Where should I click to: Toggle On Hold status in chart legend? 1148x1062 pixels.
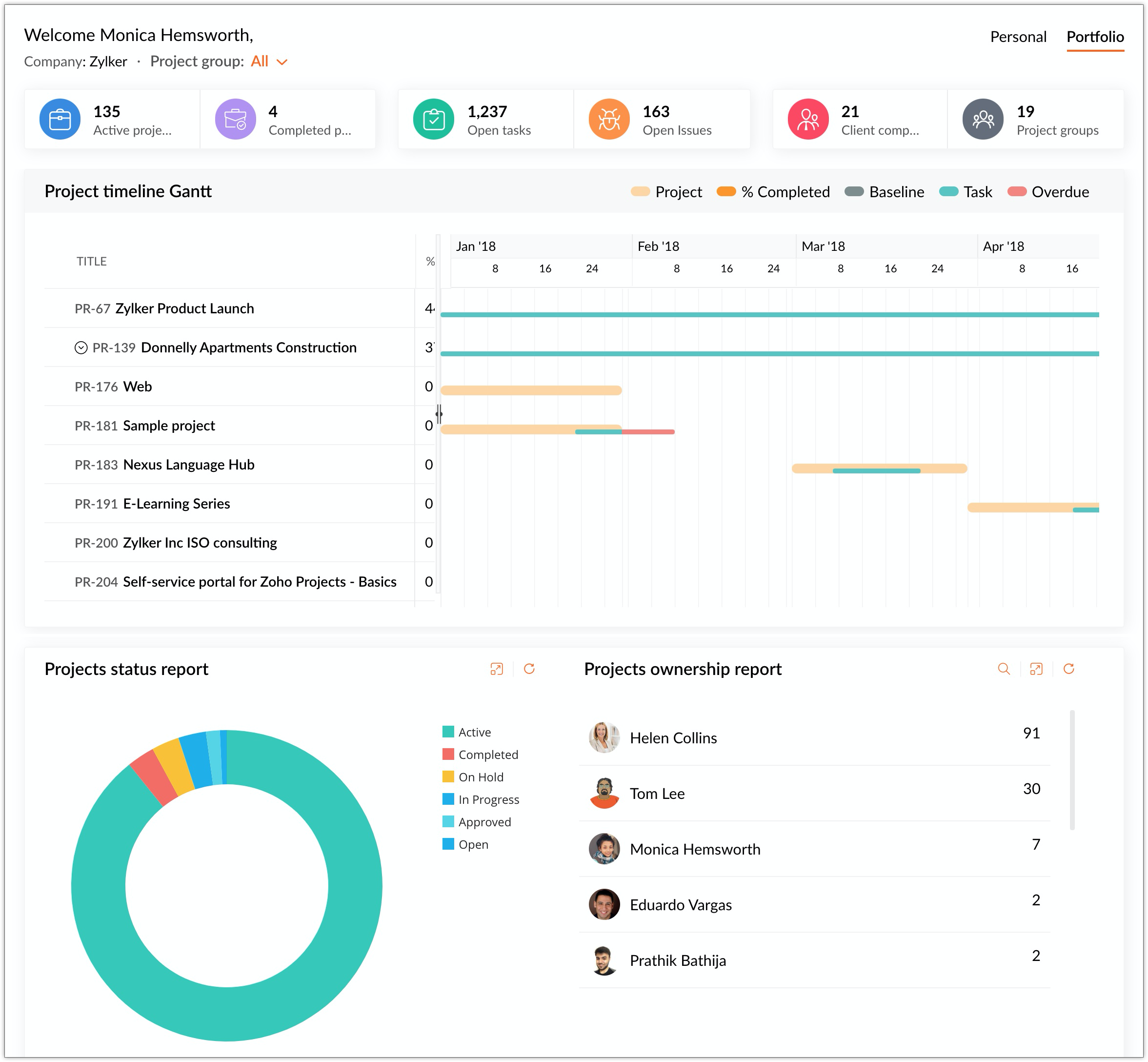pos(481,777)
